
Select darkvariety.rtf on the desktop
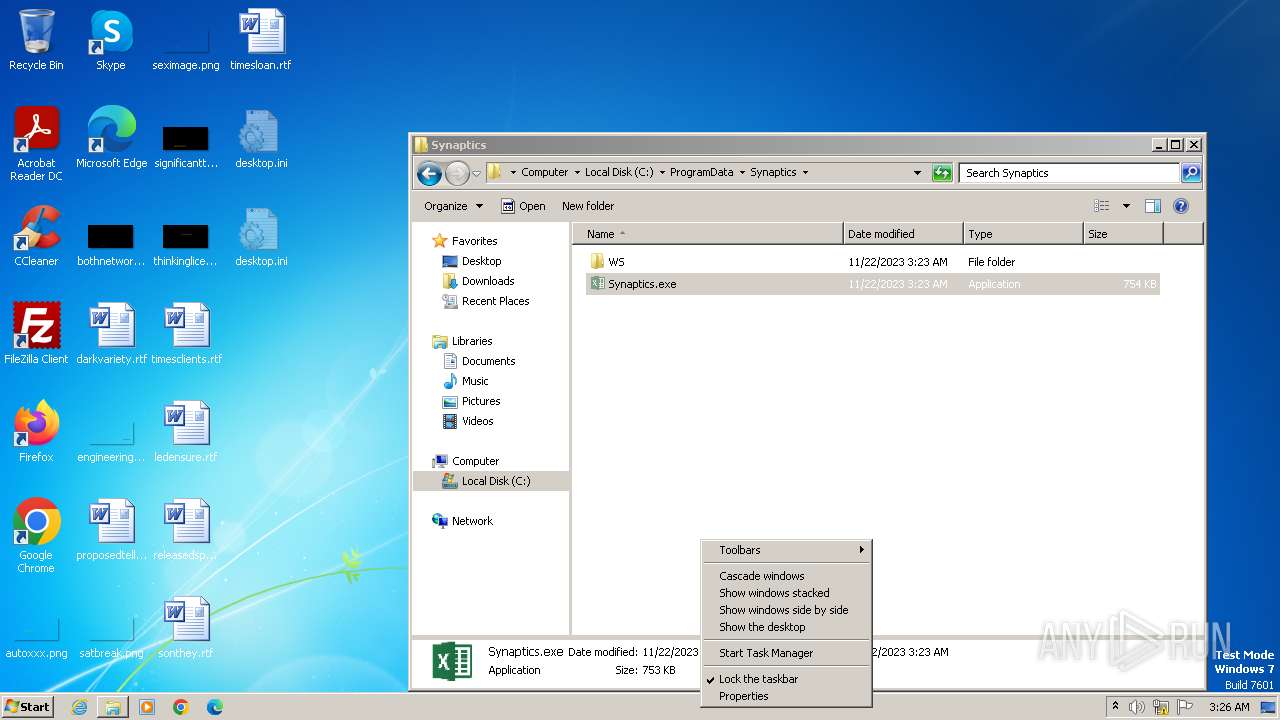coord(111,334)
